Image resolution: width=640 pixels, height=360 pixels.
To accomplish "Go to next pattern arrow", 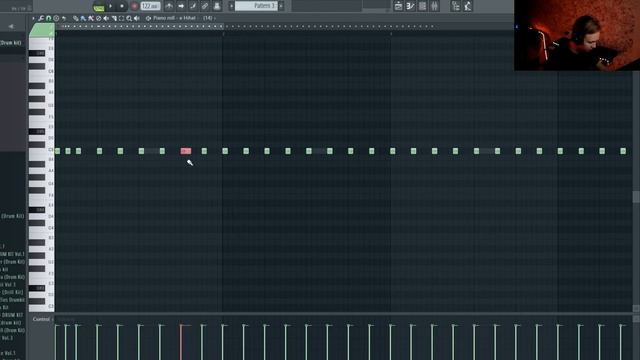I will pyautogui.click(x=281, y=6).
